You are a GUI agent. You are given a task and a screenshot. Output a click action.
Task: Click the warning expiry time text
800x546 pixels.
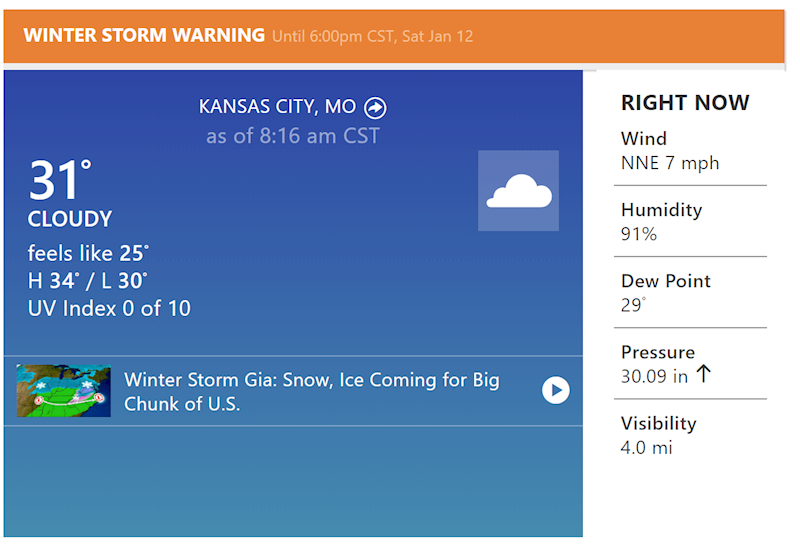372,37
